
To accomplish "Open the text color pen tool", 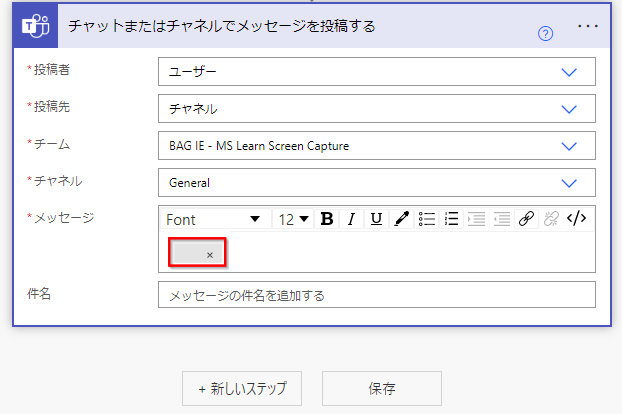I will tap(401, 219).
